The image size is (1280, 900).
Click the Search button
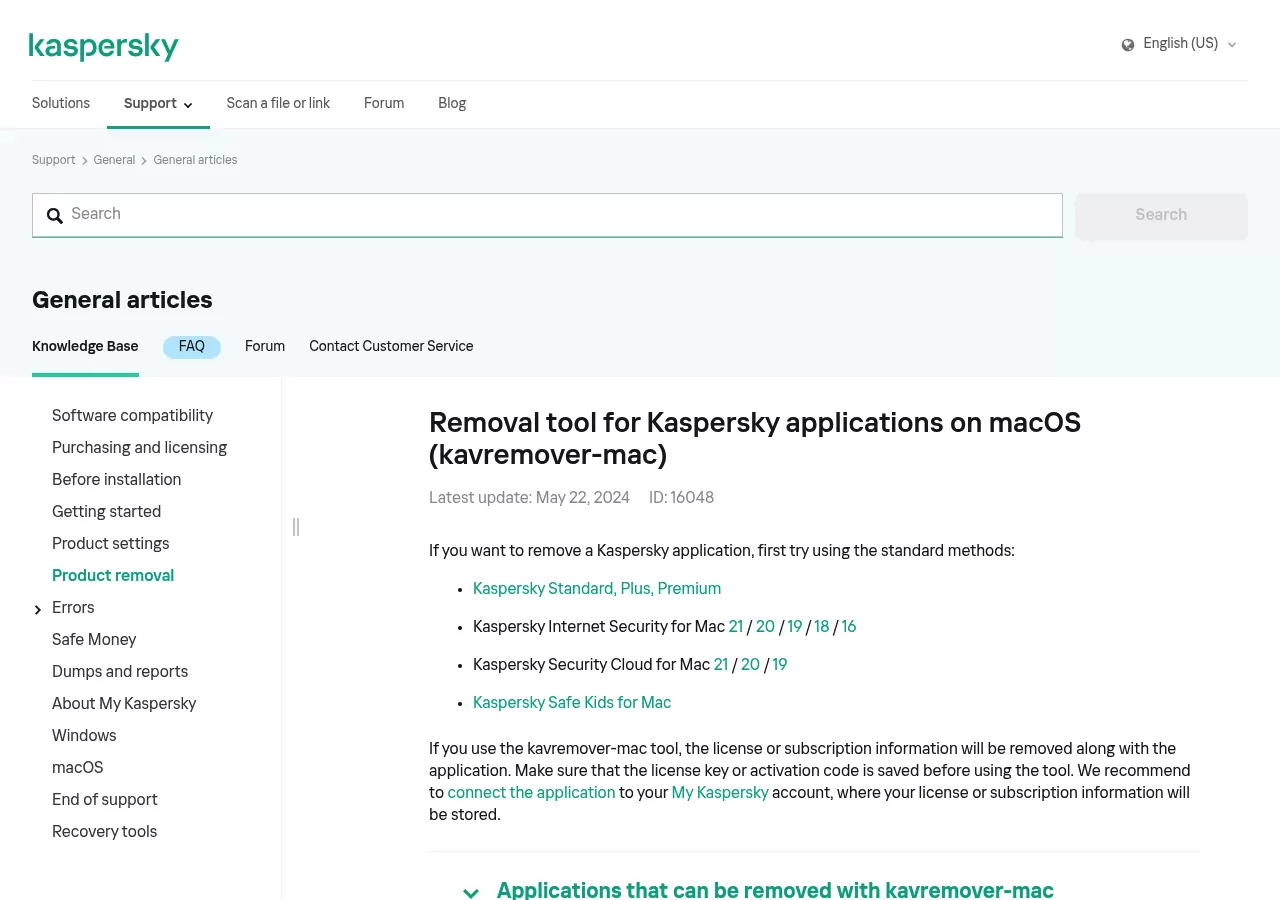point(1161,215)
